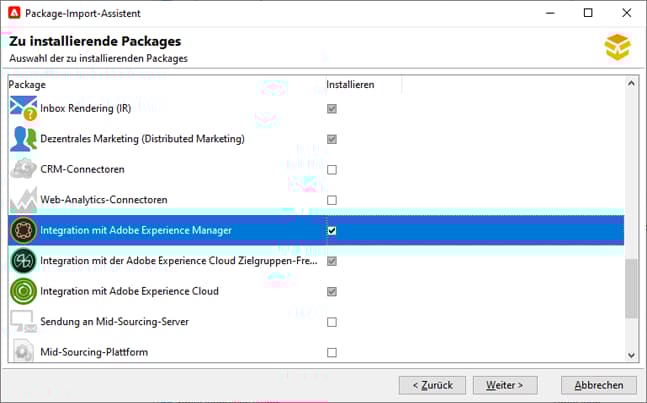Click the Experience Cloud Zielgruppen-Freigabe icon
This screenshot has width=647, height=403.
24,261
